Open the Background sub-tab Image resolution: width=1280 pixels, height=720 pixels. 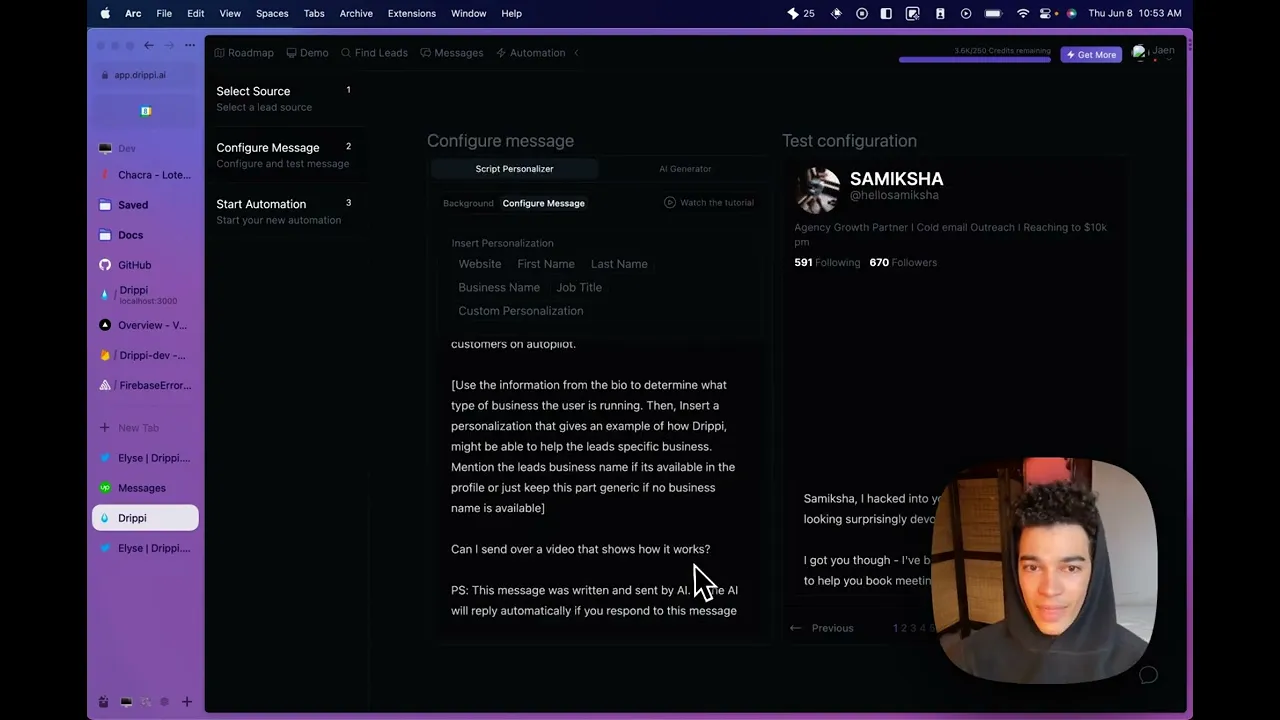[x=468, y=203]
